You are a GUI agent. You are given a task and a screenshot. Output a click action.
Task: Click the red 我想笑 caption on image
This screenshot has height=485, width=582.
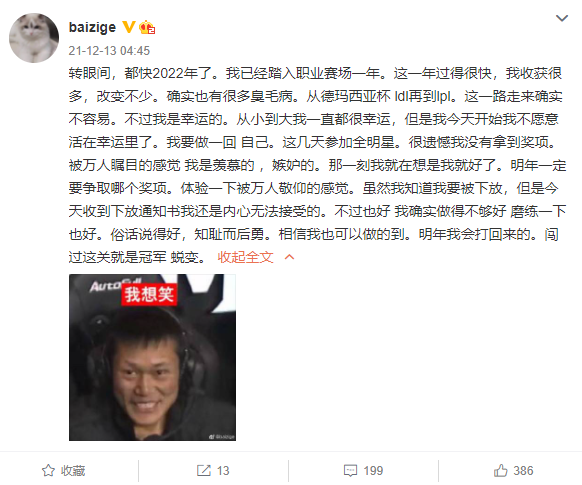pos(149,295)
